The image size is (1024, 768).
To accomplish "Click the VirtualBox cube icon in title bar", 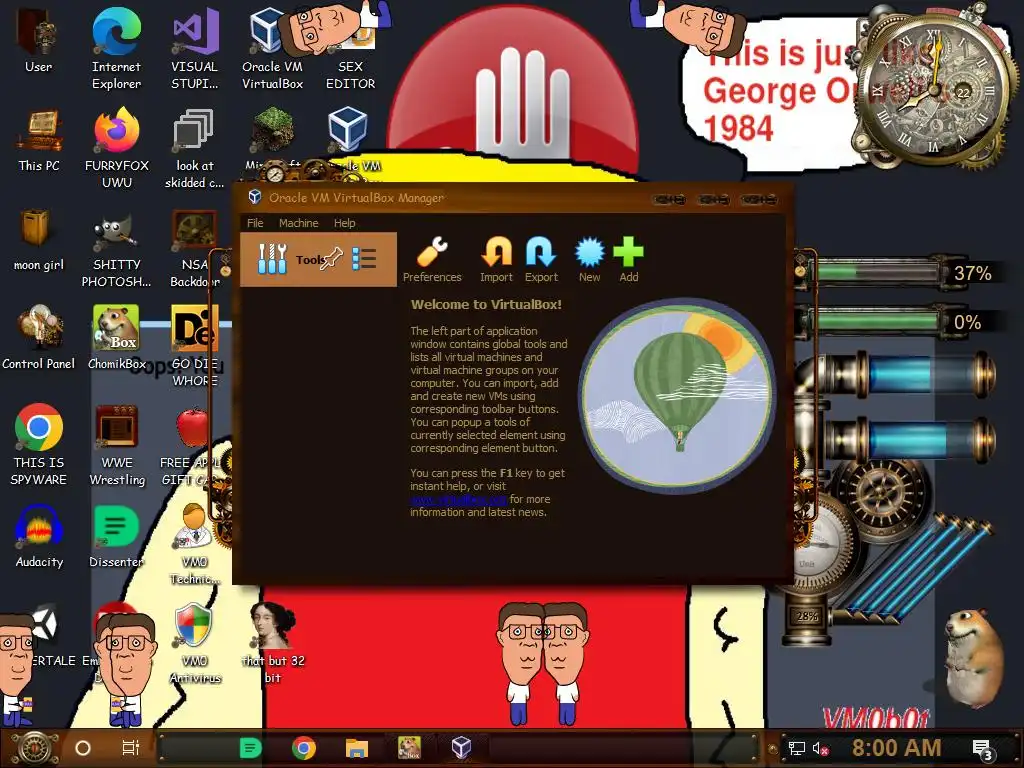I will point(255,197).
